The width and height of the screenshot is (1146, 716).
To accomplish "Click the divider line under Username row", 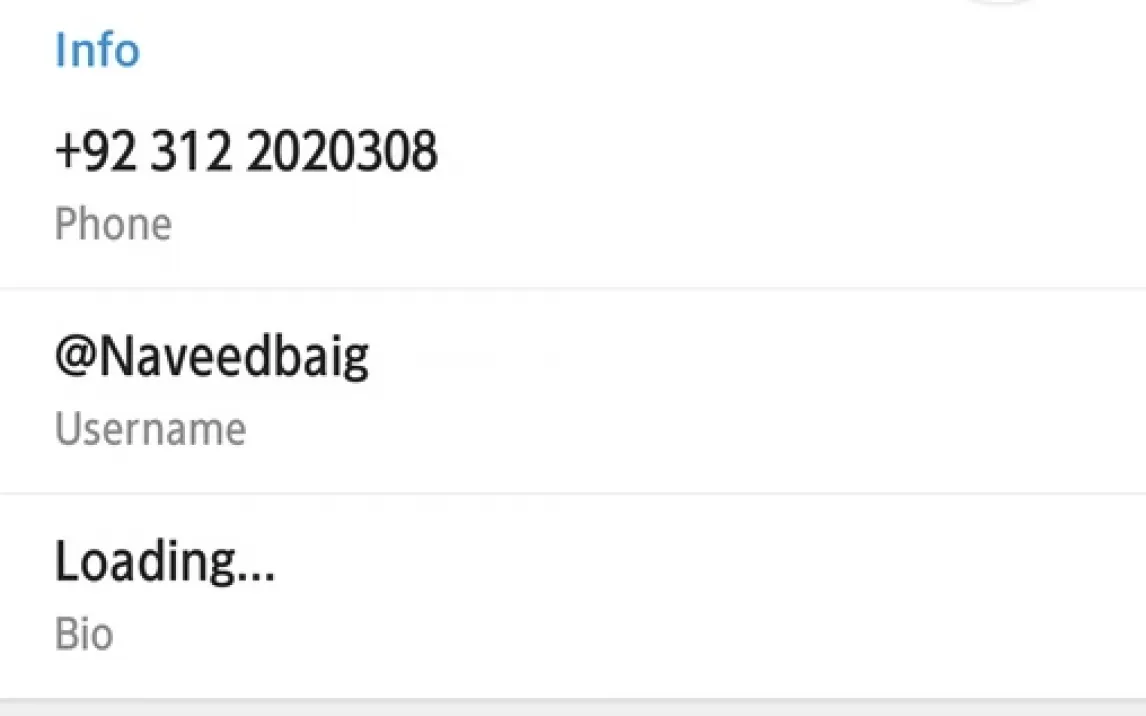I will 573,493.
